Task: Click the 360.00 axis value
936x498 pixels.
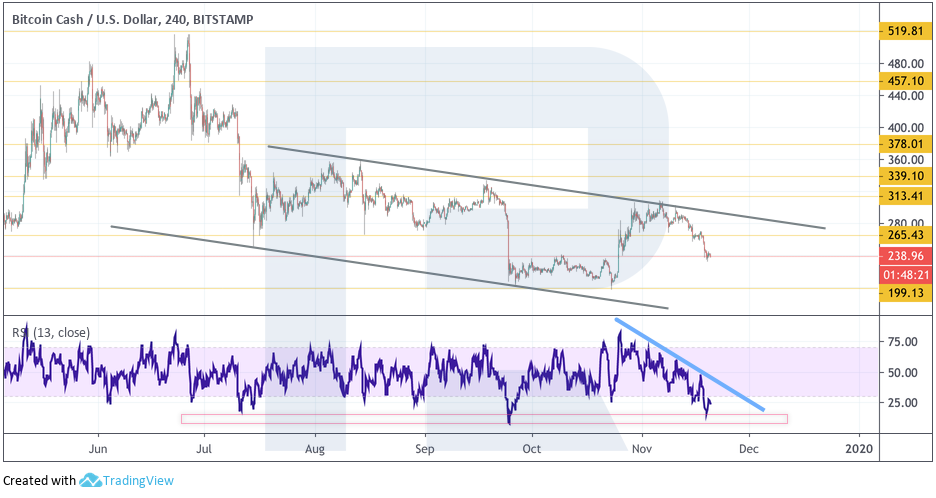Action: [906, 159]
